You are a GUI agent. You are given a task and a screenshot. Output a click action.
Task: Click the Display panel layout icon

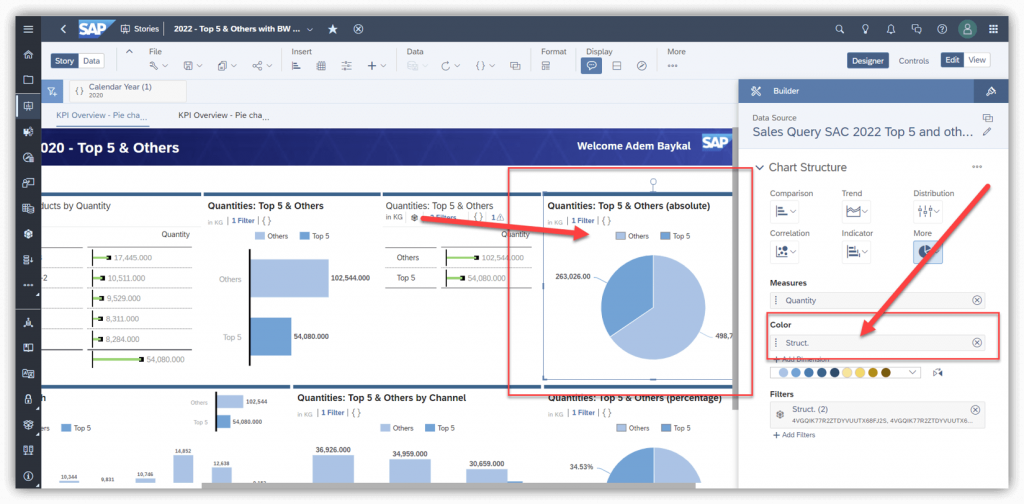tap(616, 66)
